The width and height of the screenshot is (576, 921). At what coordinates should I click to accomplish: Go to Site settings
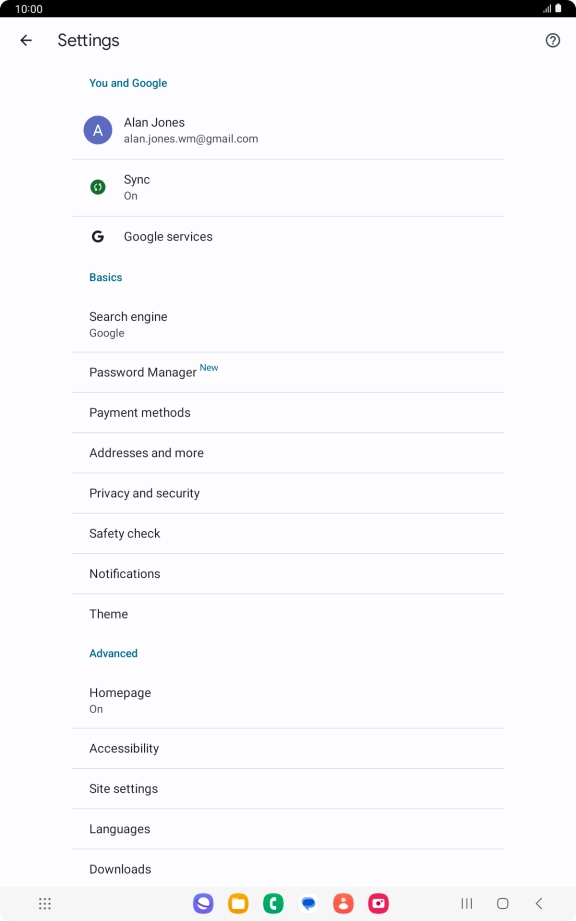pyautogui.click(x=288, y=789)
